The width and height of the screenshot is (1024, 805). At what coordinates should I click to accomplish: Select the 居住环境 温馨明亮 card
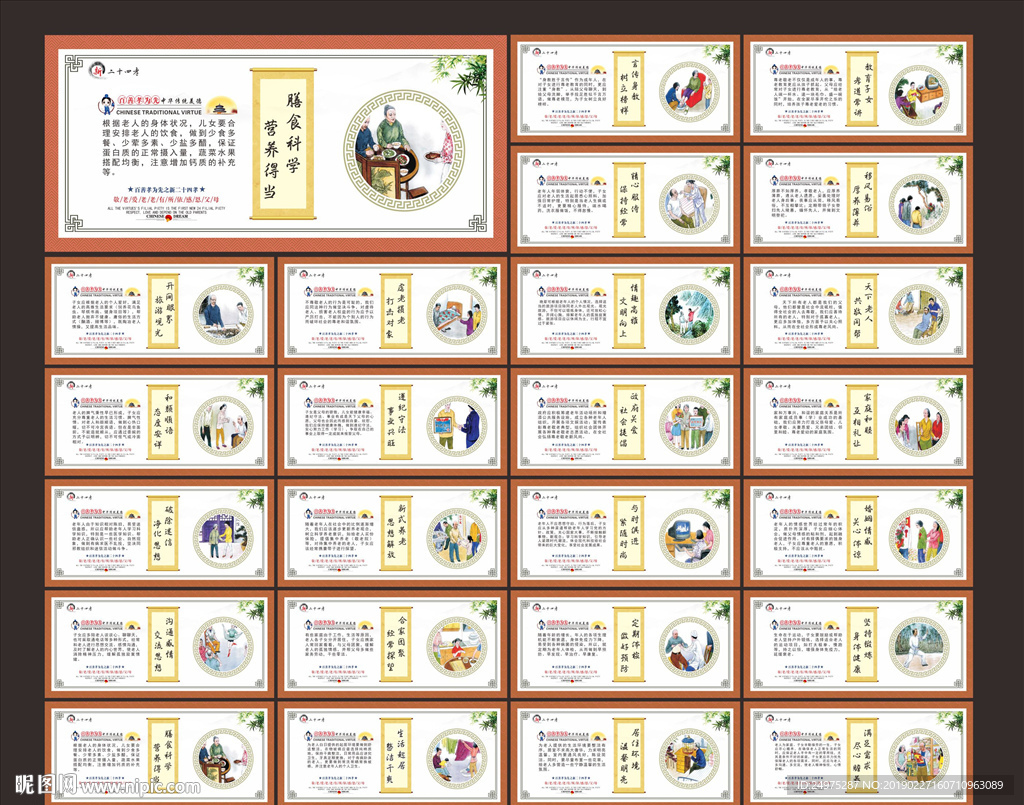coord(625,753)
